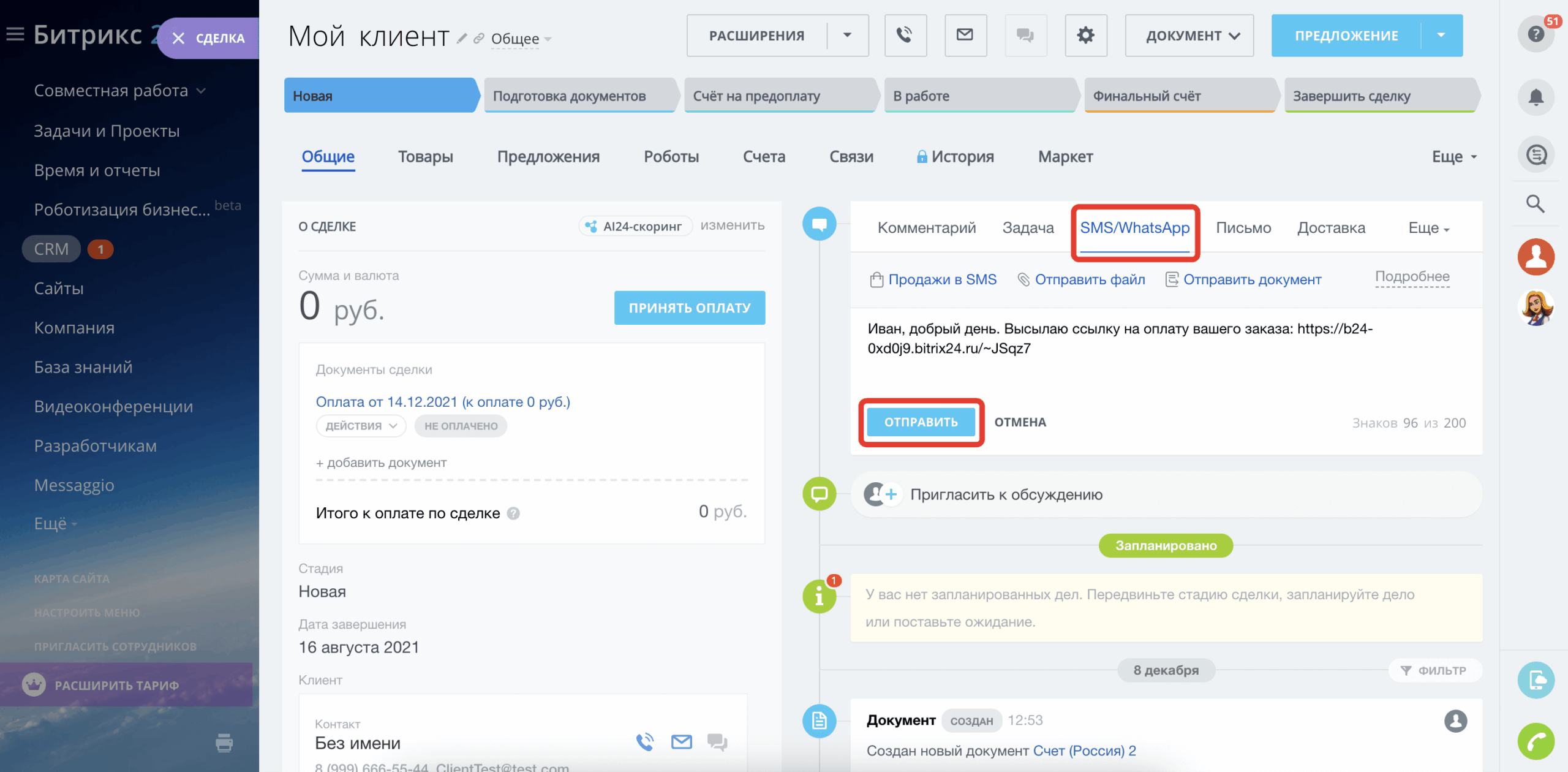This screenshot has width=1568, height=772.
Task: Switch to the Товары tab
Action: click(x=425, y=157)
